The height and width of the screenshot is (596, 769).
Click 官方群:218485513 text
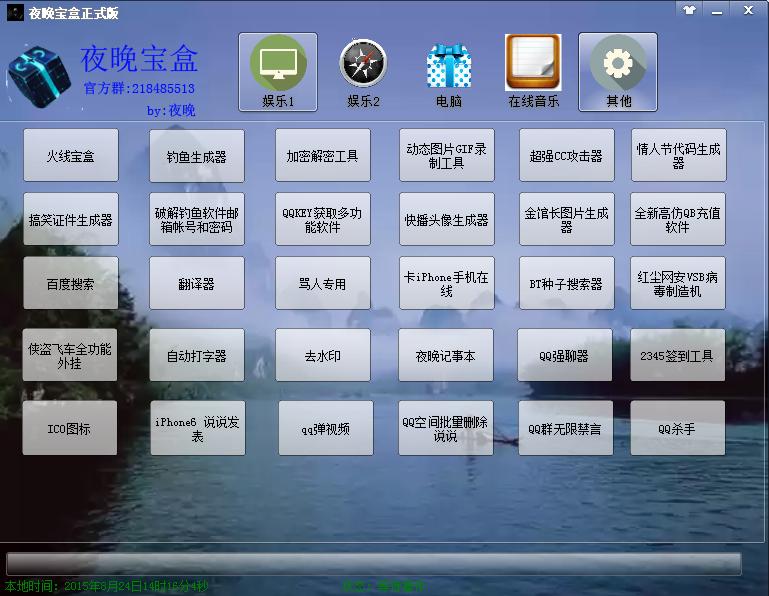click(139, 88)
